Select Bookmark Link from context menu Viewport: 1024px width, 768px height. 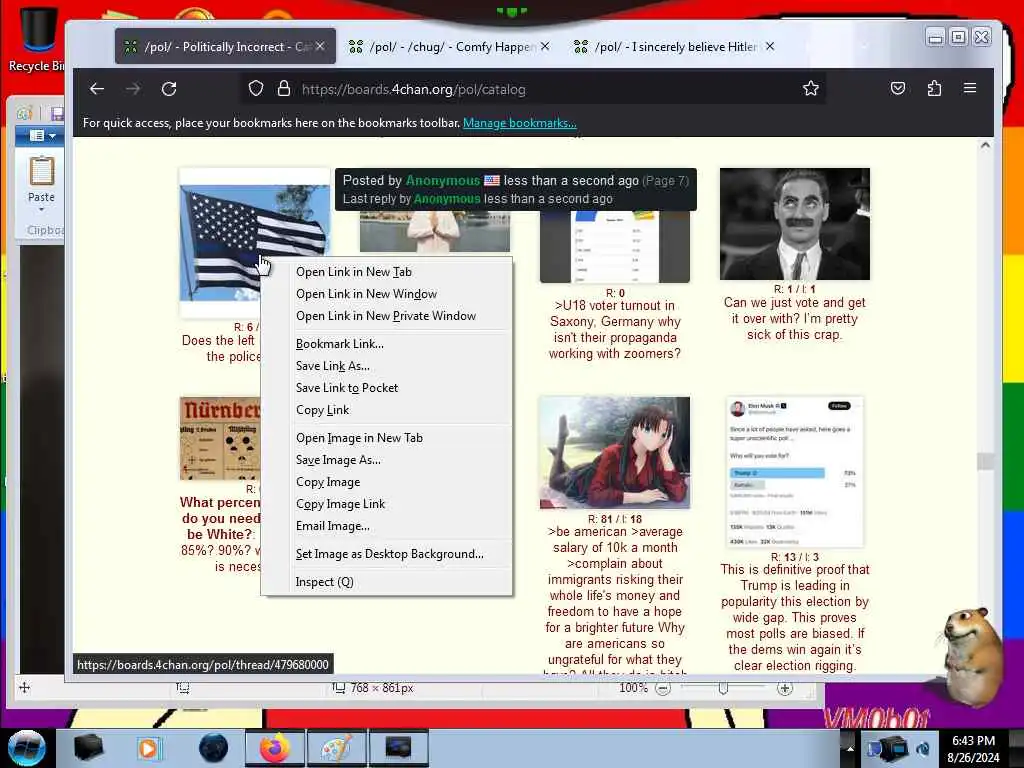pos(387,344)
